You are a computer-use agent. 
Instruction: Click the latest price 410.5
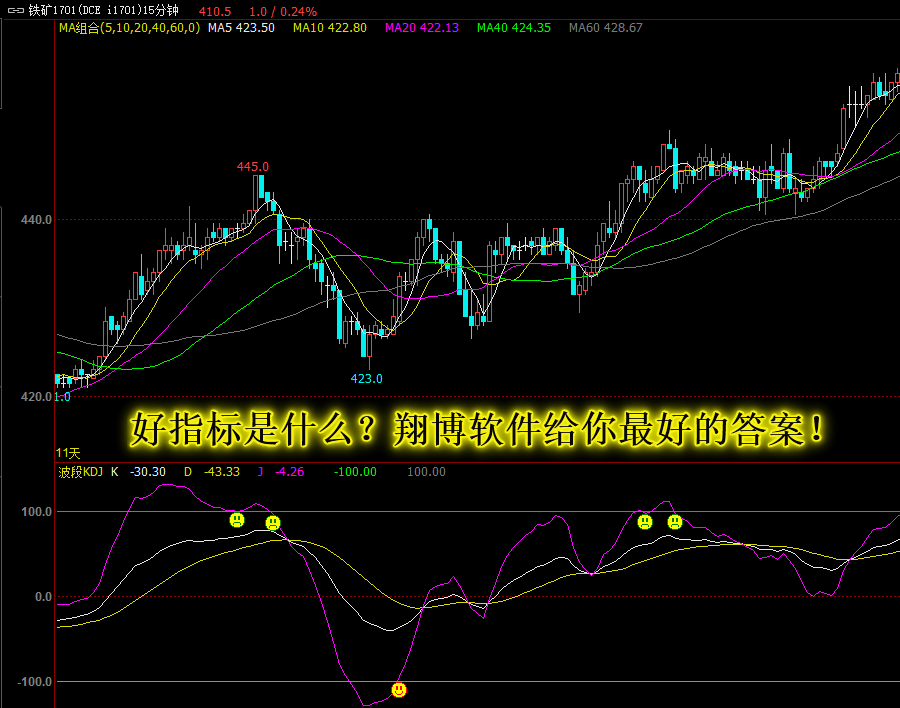[215, 11]
